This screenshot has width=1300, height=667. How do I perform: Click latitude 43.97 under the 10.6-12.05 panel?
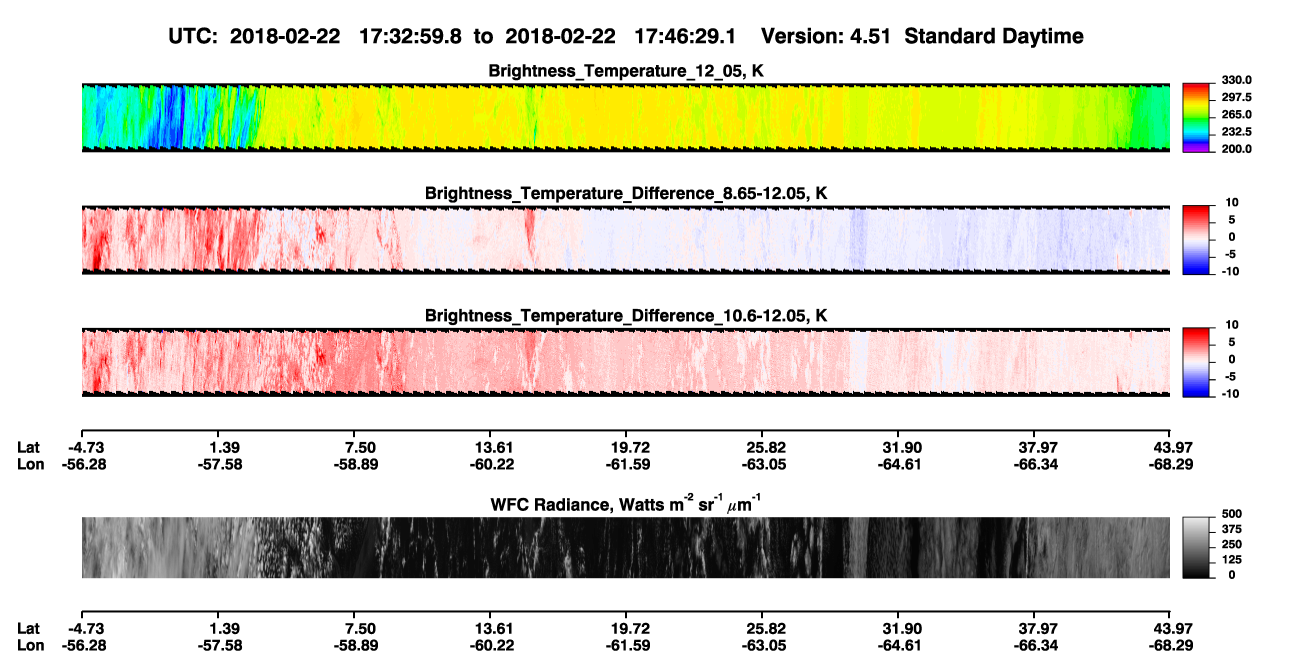coord(1171,447)
